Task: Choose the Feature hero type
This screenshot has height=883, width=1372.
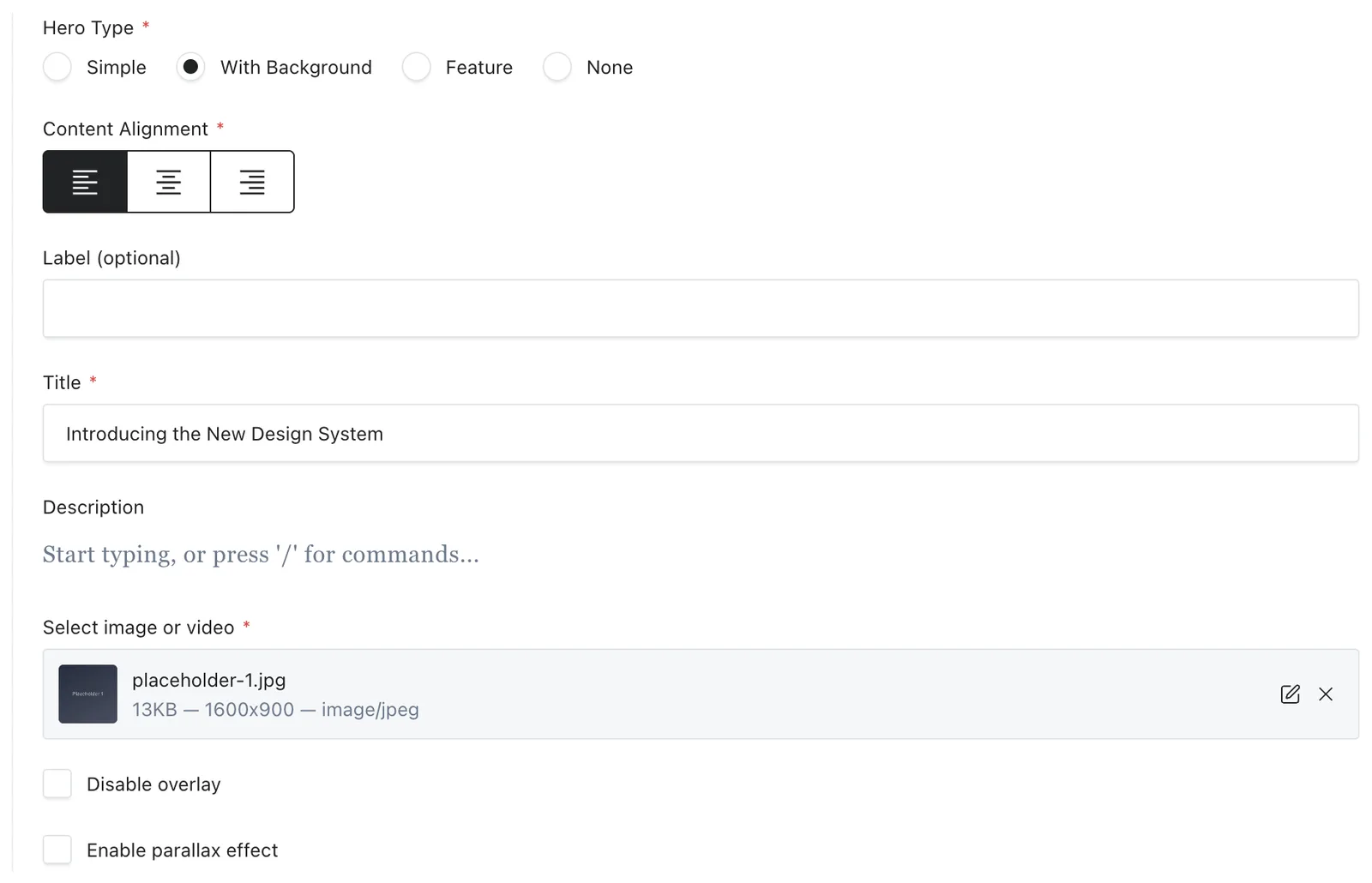Action: 417,67
